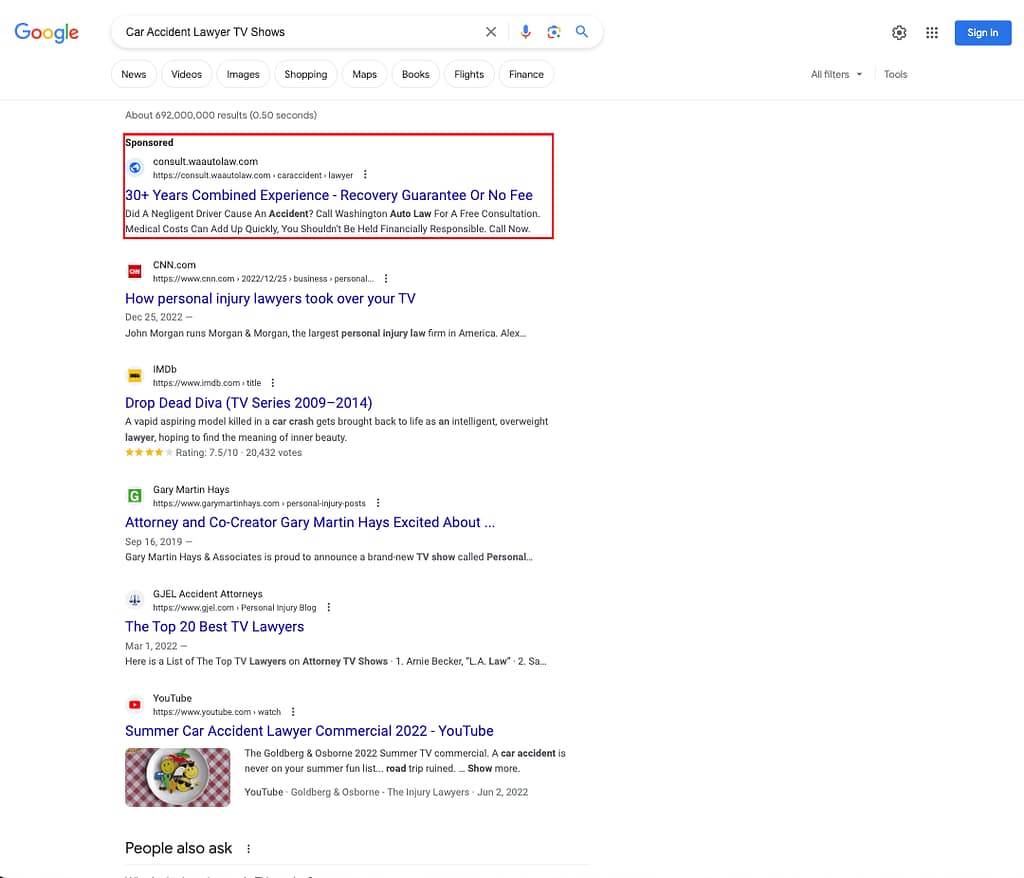The image size is (1024, 878).
Task: Open the three-dot menu for the GJEL Accident Attorneys result
Action: 328,608
